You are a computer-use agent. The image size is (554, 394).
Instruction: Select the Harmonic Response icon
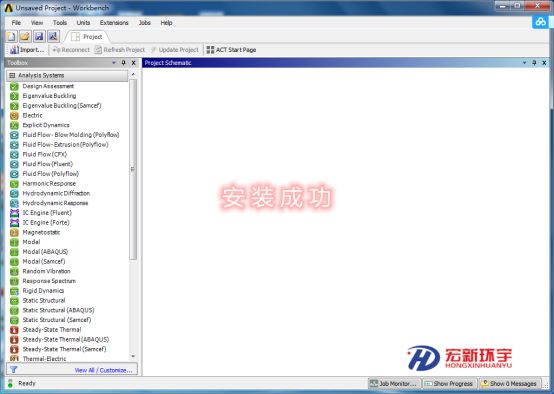pos(14,184)
